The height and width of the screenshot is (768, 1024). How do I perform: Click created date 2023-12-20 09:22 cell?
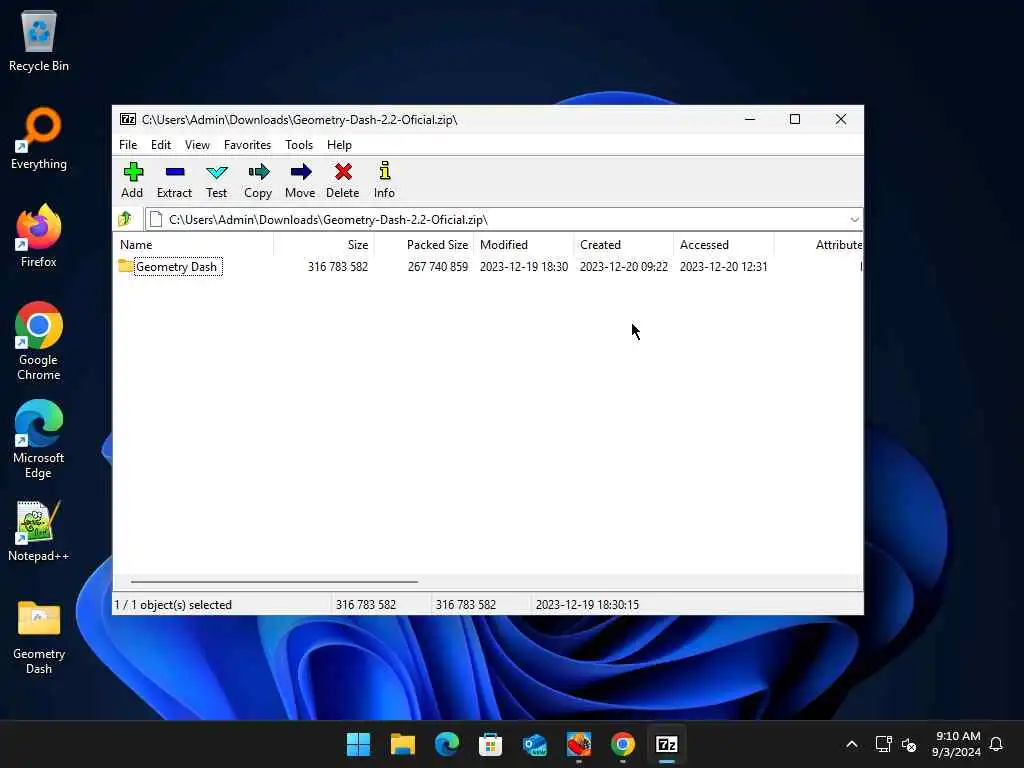[624, 266]
